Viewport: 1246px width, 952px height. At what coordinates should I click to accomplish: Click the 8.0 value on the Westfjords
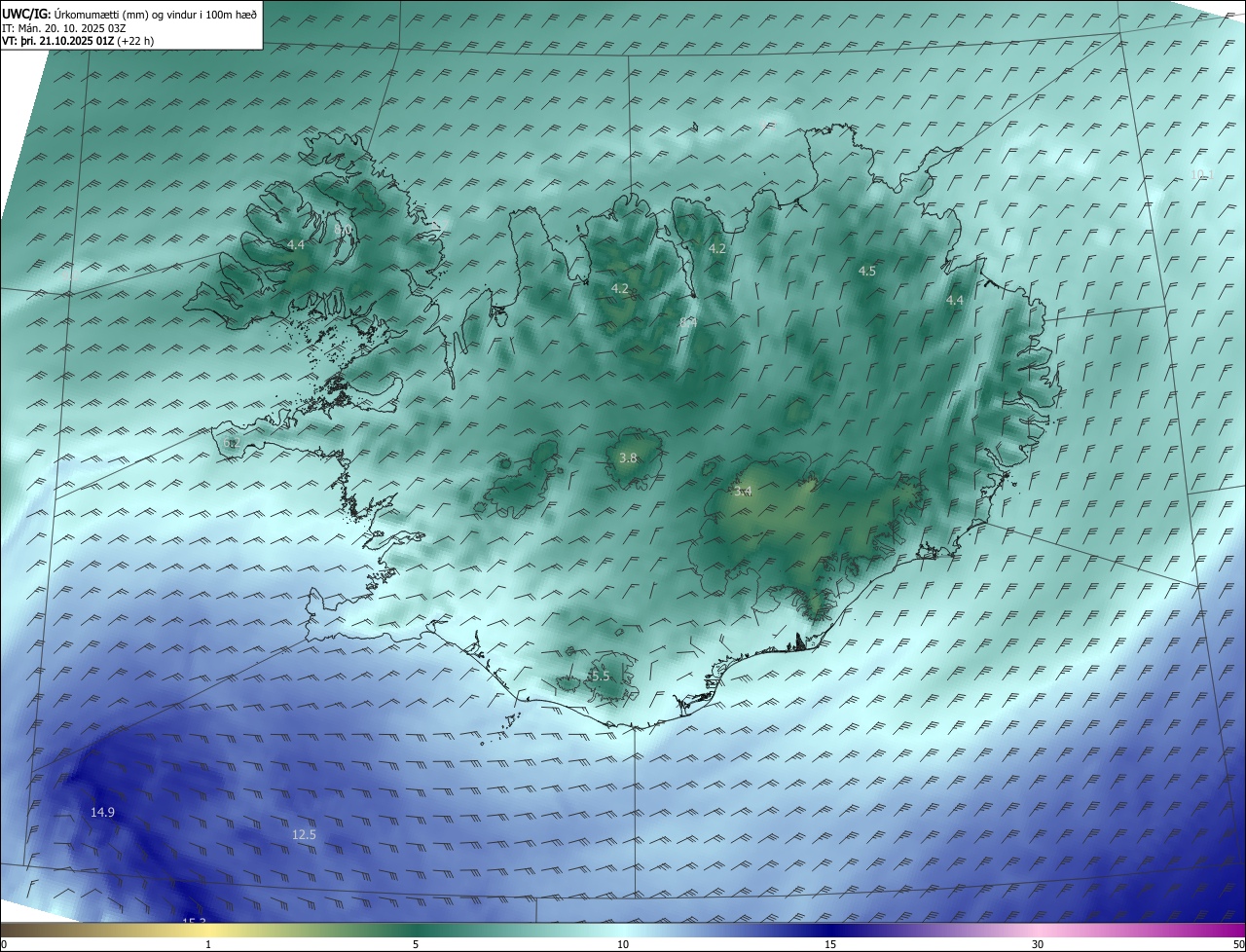[x=343, y=229]
